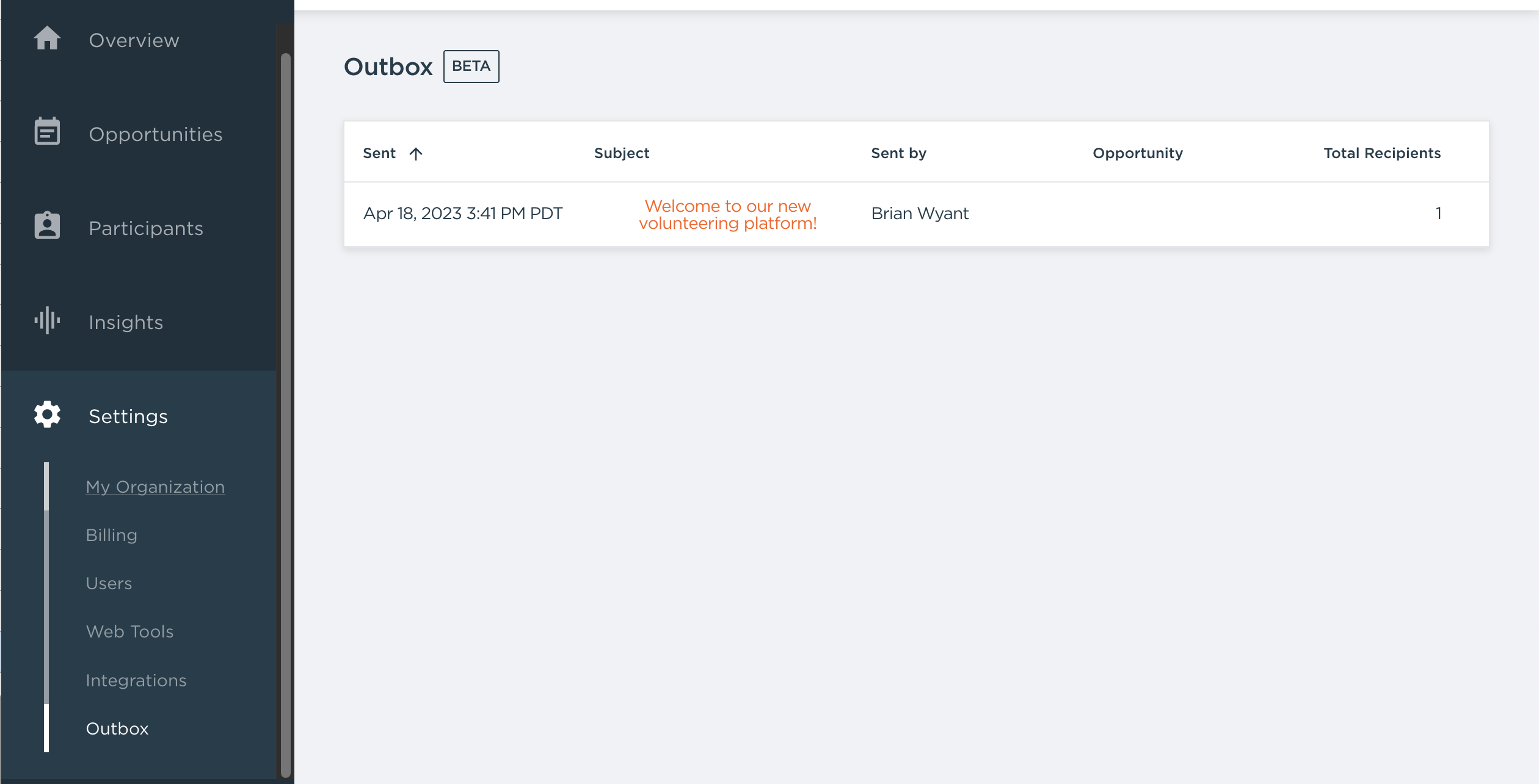Open Integrations settings
The image size is (1539, 784).
click(136, 680)
